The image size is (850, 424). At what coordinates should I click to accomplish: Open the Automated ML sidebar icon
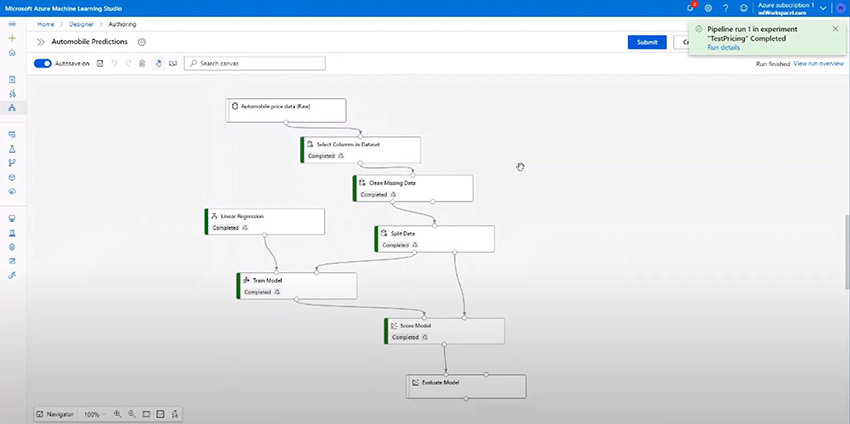tap(12, 93)
